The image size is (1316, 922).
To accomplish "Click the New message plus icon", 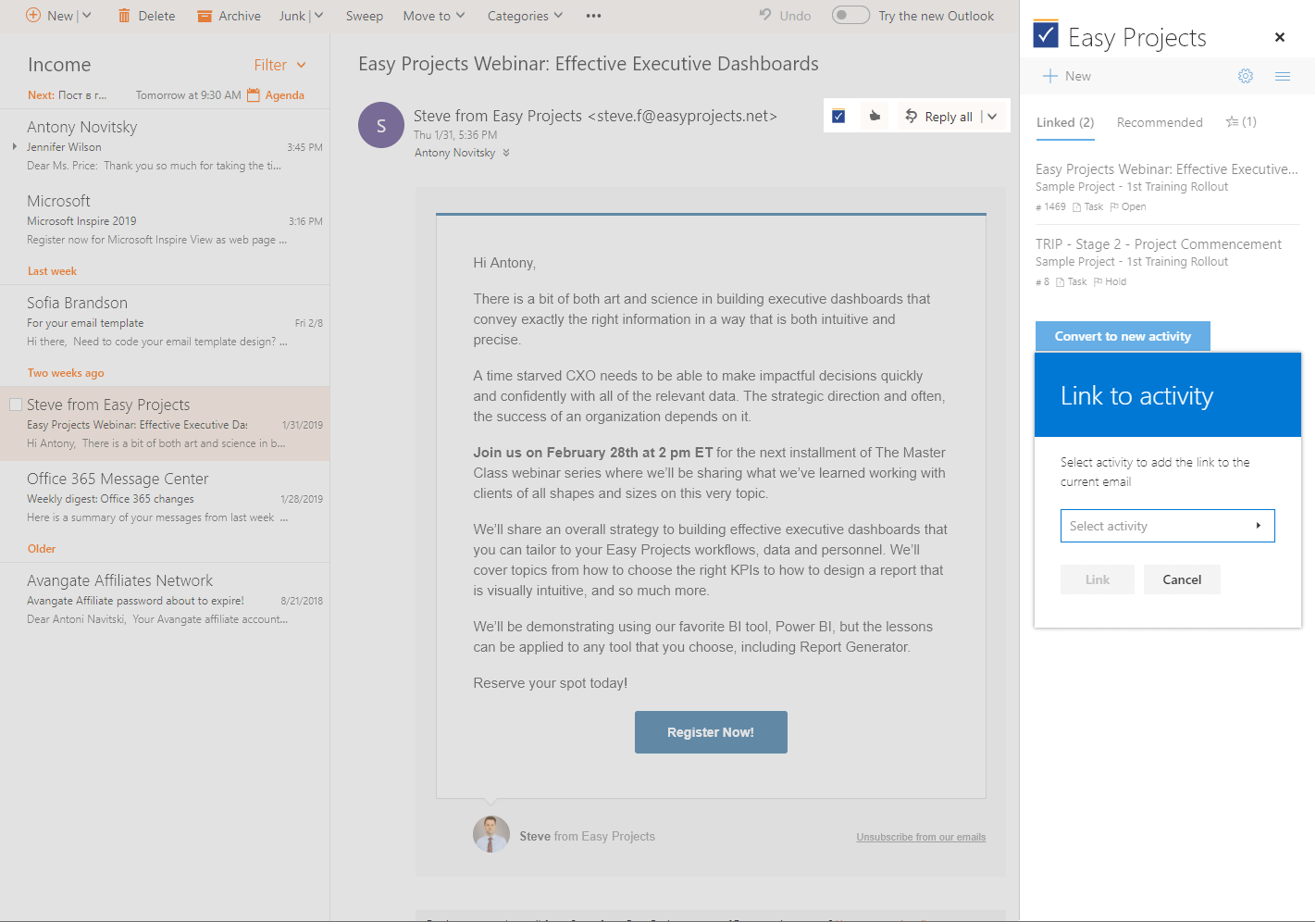I will [x=33, y=15].
